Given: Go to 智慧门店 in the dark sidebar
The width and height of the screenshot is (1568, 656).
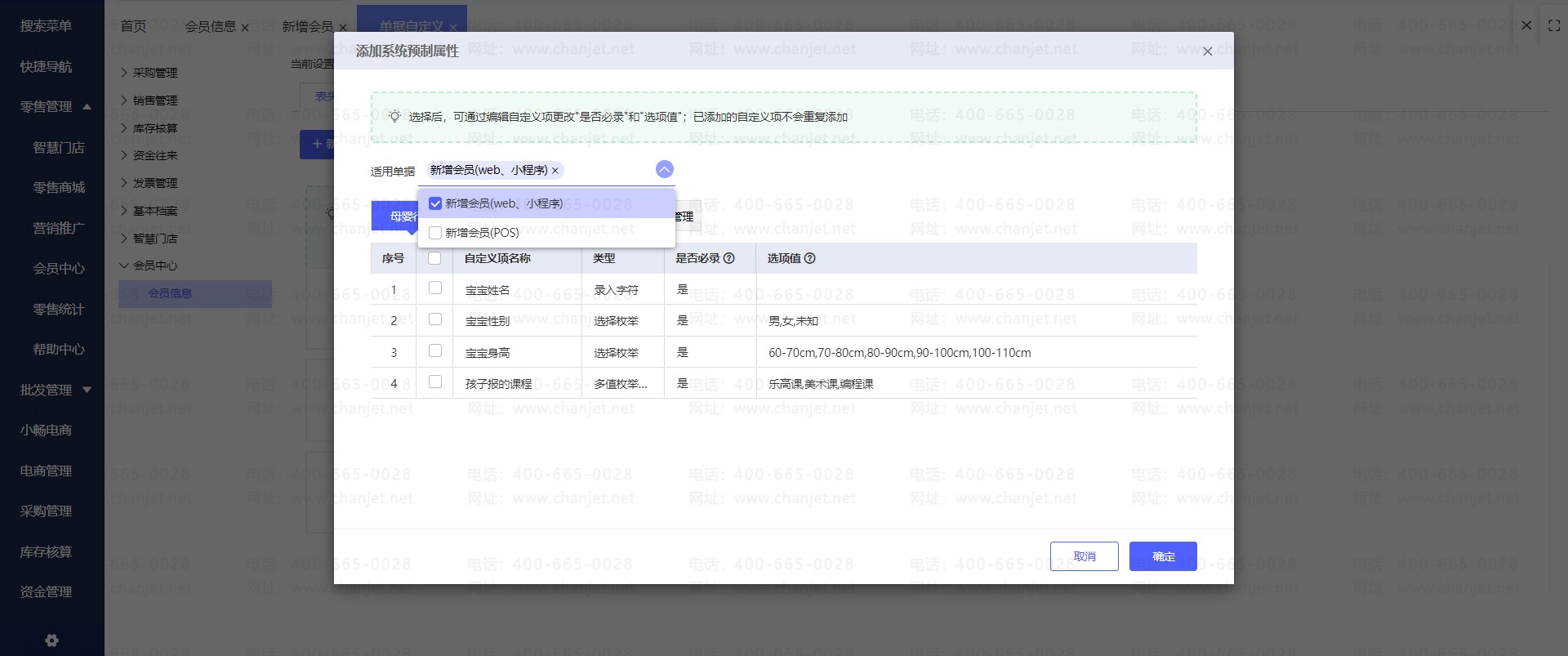Looking at the screenshot, I should [x=59, y=148].
